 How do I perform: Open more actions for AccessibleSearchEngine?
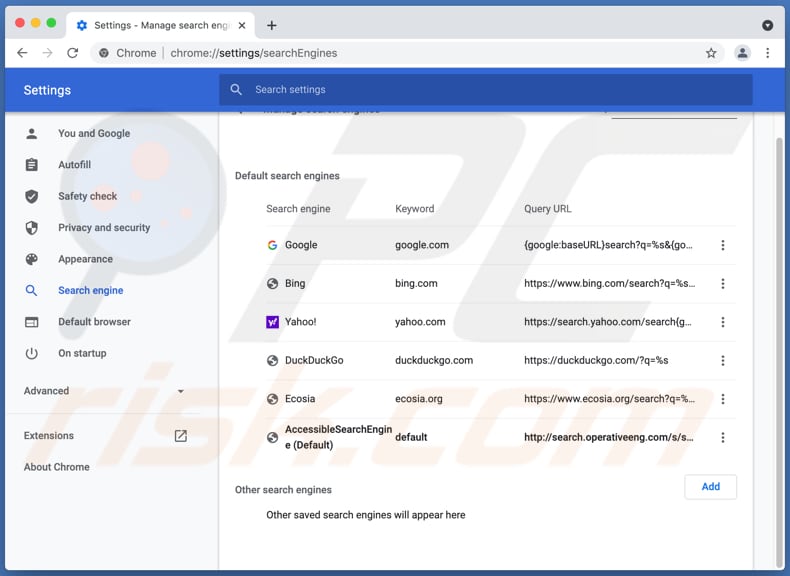(722, 437)
